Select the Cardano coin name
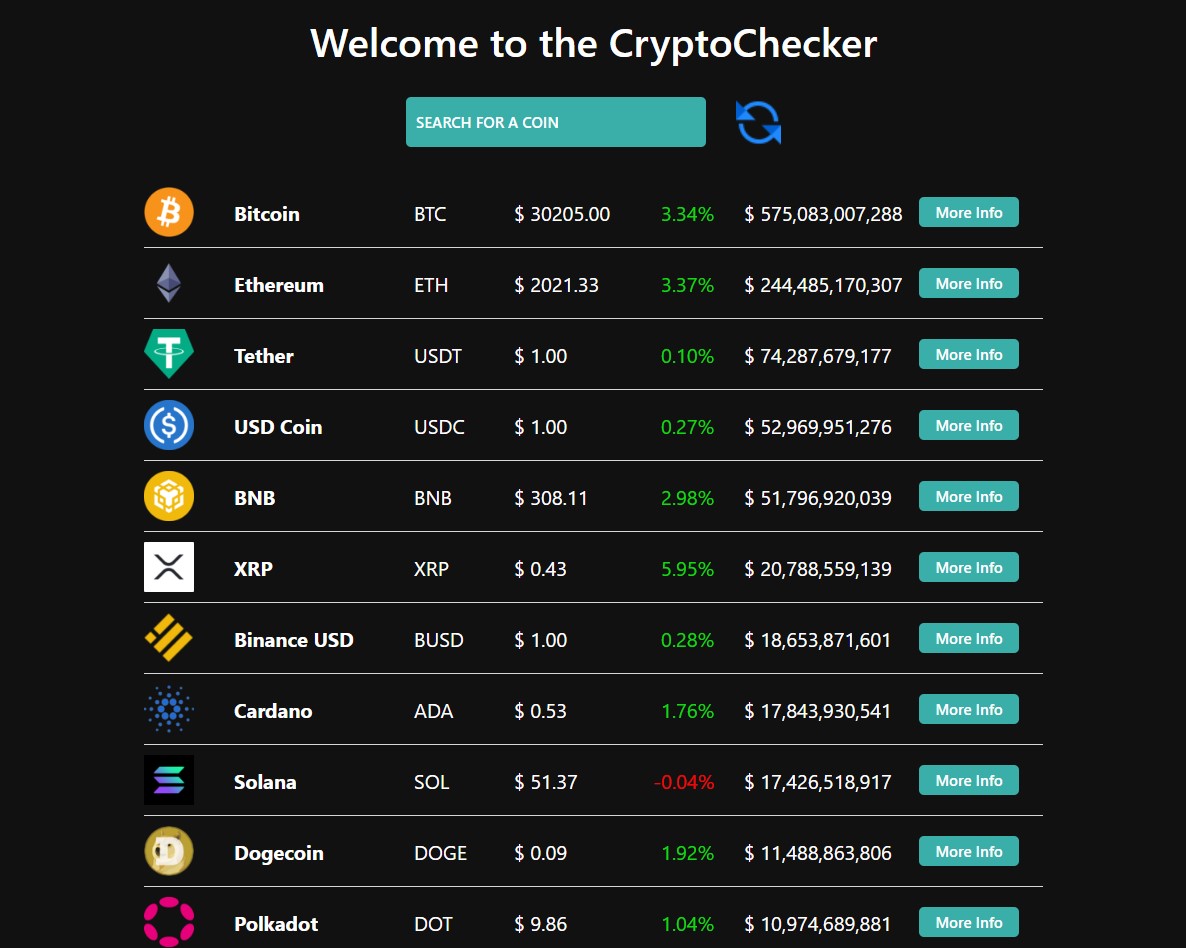 [x=273, y=711]
